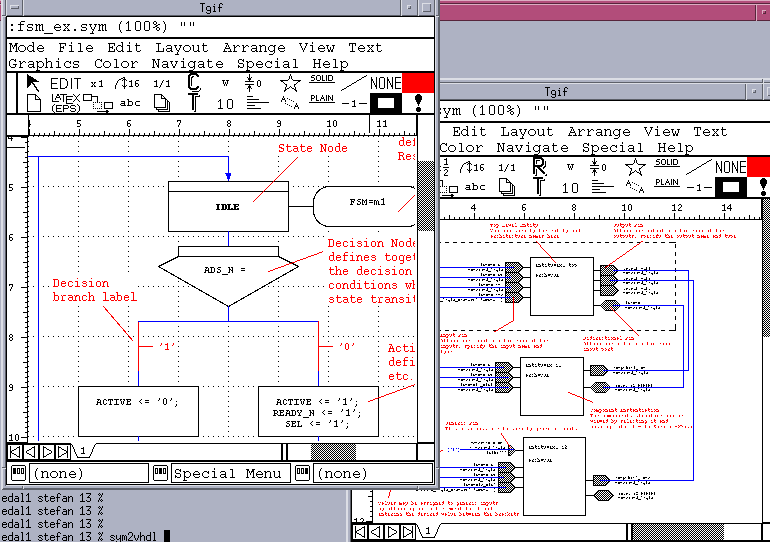Select page tab 1 in front window

coord(82,451)
